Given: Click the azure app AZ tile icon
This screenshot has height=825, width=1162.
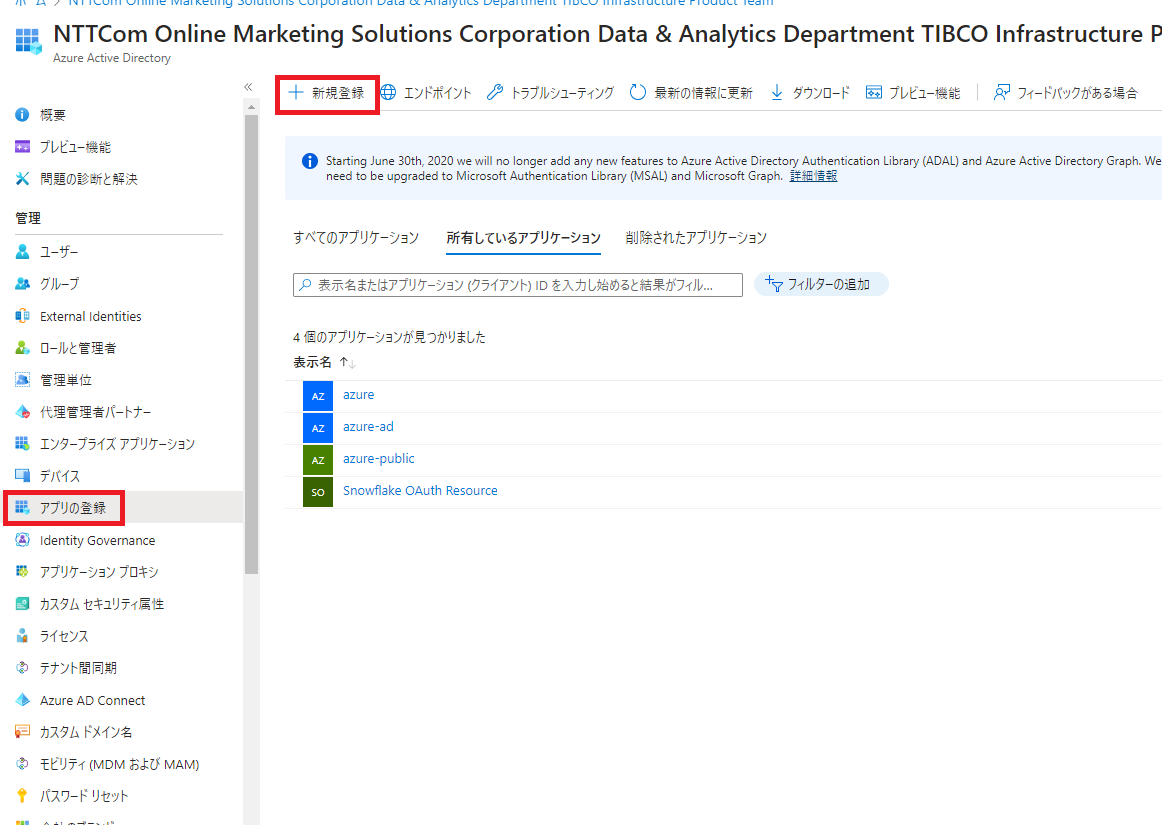Looking at the screenshot, I should [x=318, y=396].
